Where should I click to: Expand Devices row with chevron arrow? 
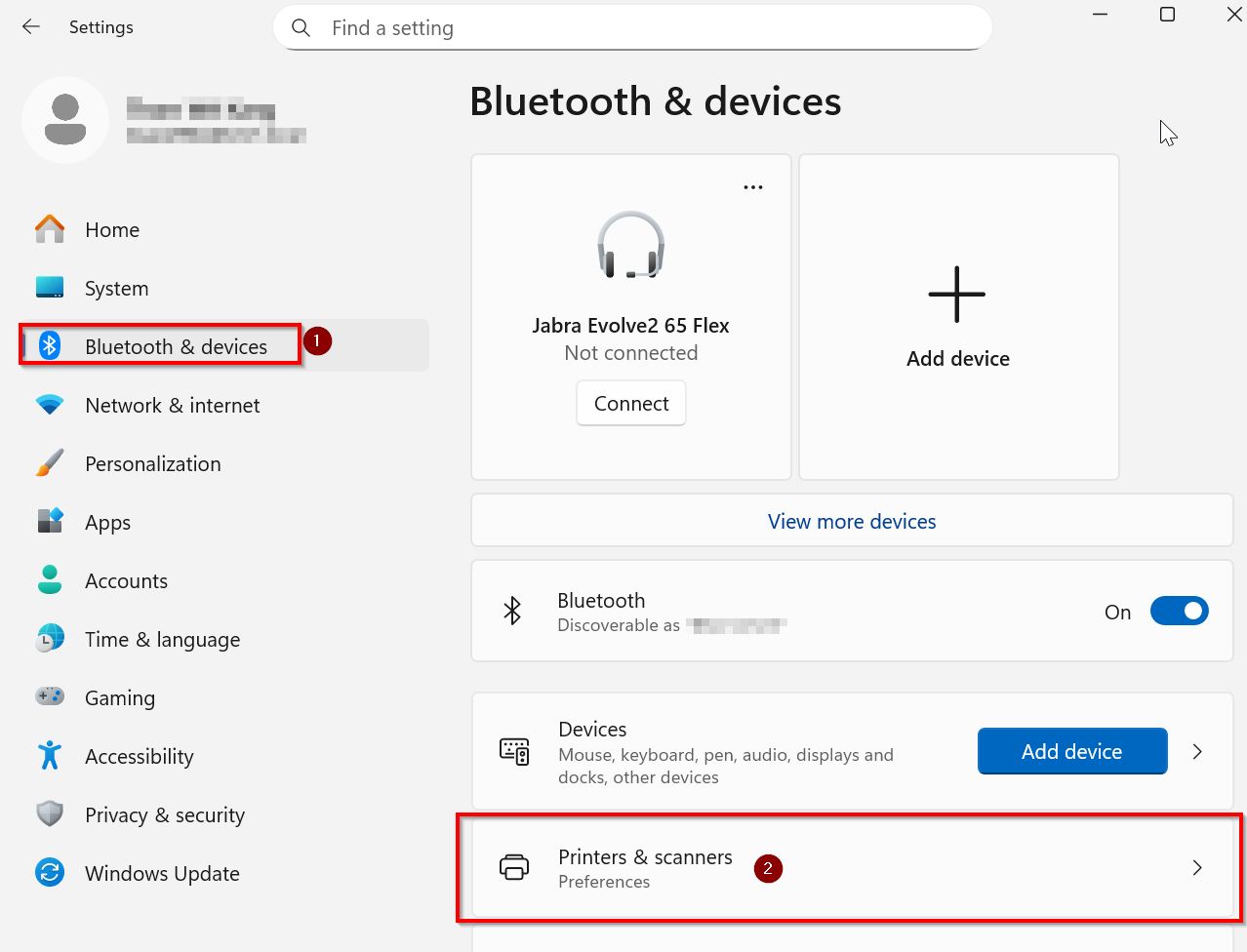1197,752
